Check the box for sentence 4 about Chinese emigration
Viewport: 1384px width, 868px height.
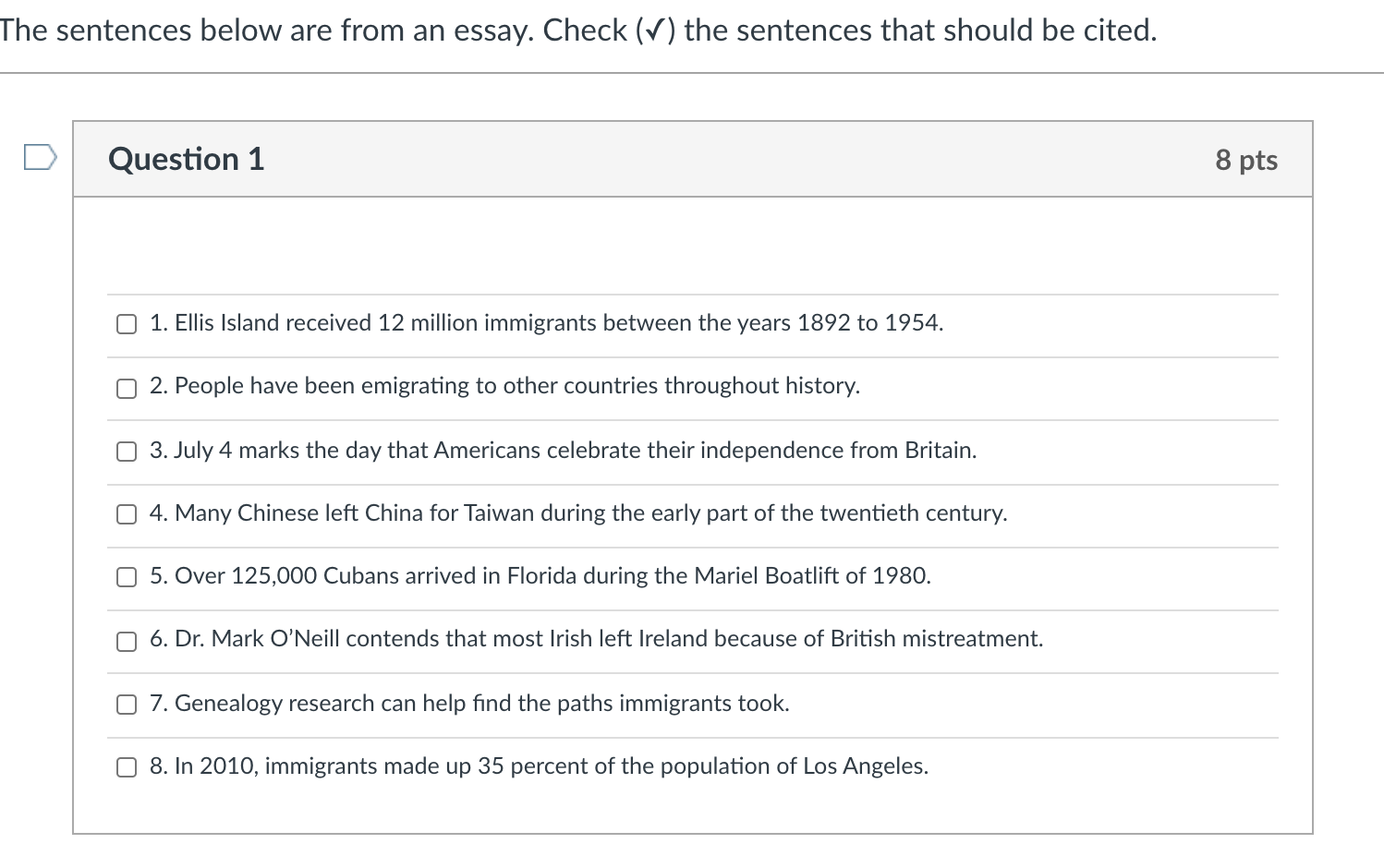(x=126, y=514)
